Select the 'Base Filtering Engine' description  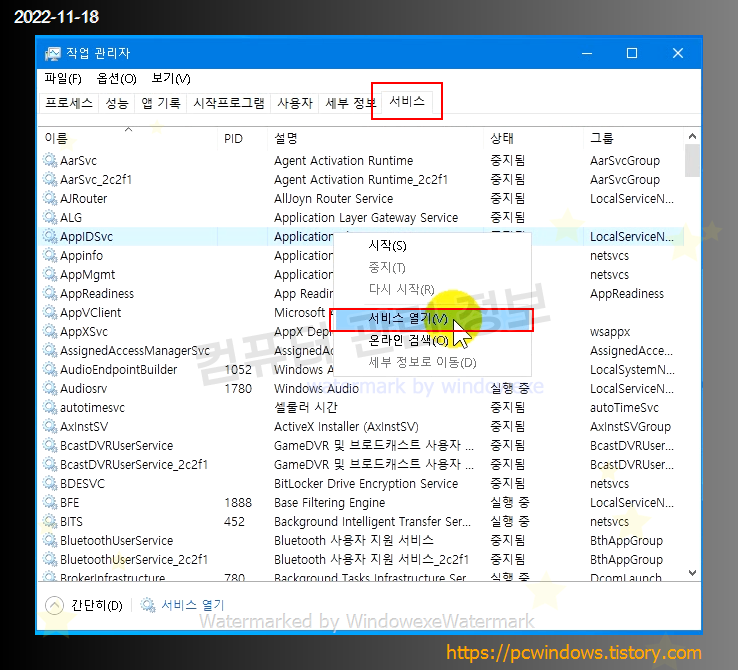329,502
